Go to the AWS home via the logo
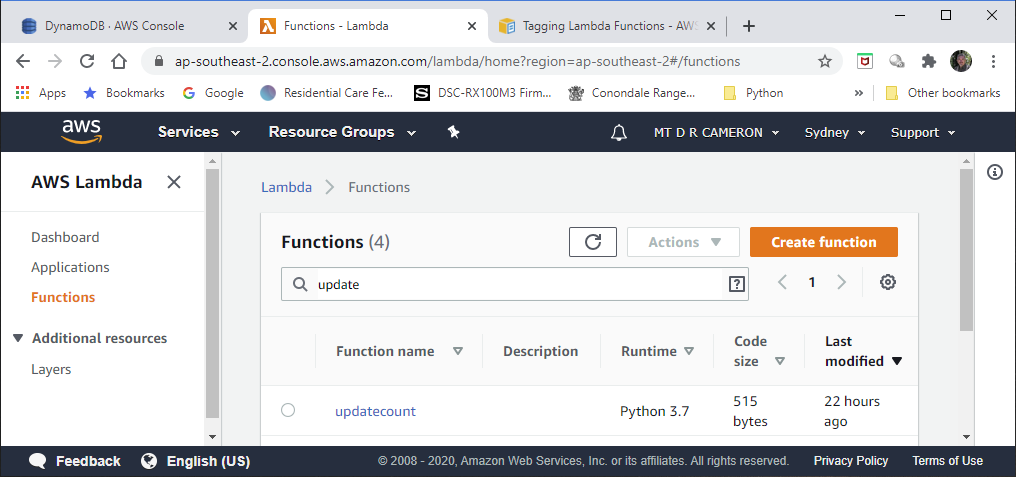This screenshot has height=477, width=1016. coord(82,131)
